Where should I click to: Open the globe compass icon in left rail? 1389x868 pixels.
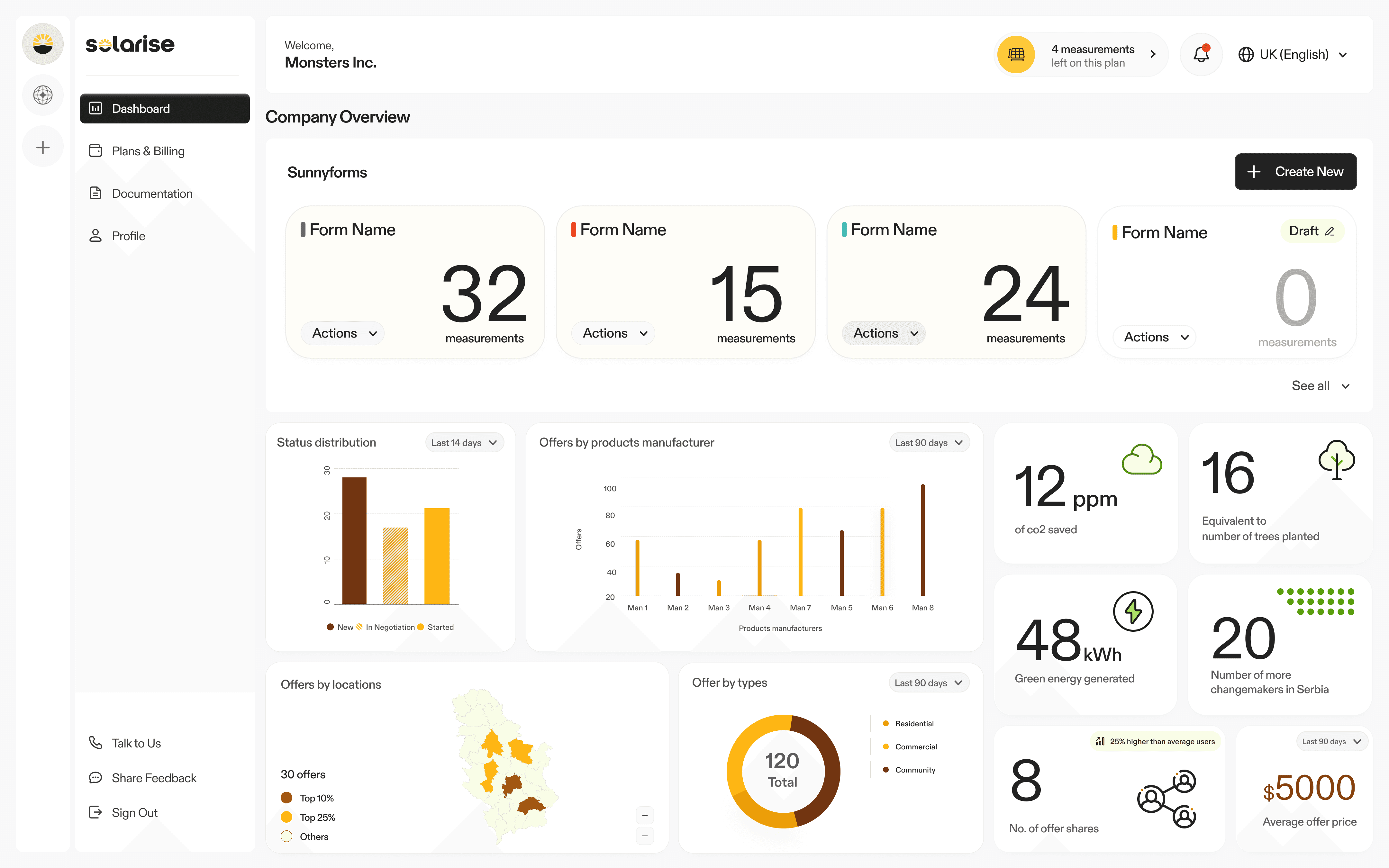coord(43,95)
